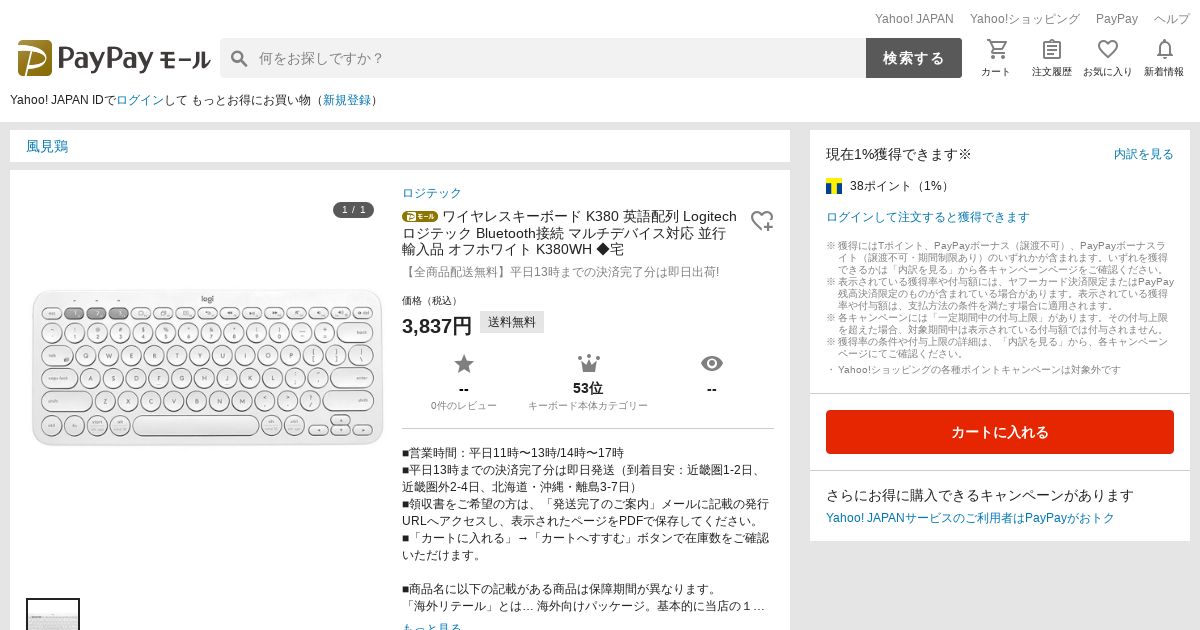Viewport: 1200px width, 630px height.
Task: Click the PayPay Mall logo
Action: (x=114, y=58)
